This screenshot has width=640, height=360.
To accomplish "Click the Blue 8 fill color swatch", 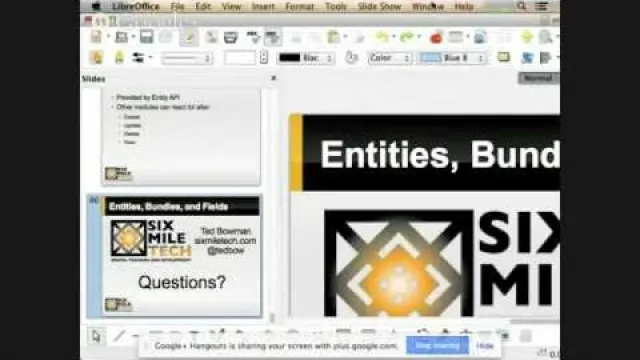I will [453, 58].
